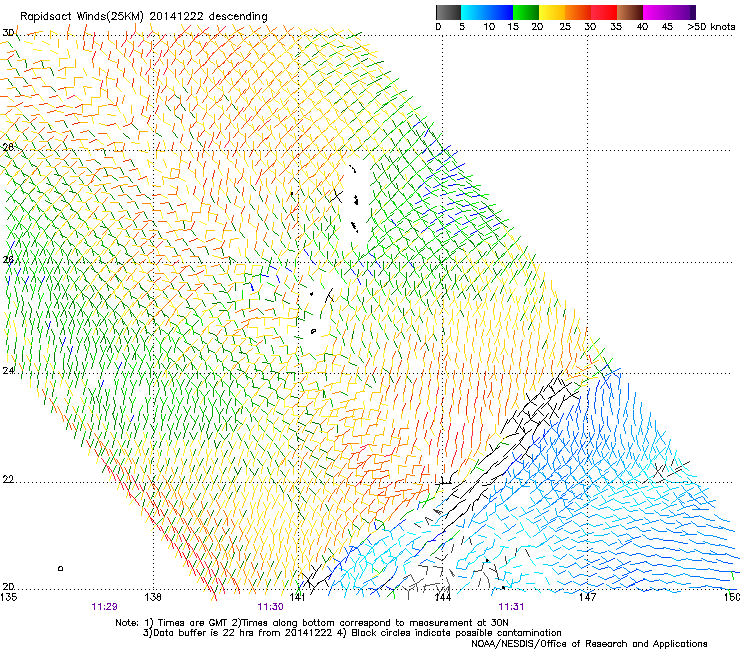Viewport: 740px width, 650px height.
Task: Click the legend tick label '25'
Action: pyautogui.click(x=565, y=26)
